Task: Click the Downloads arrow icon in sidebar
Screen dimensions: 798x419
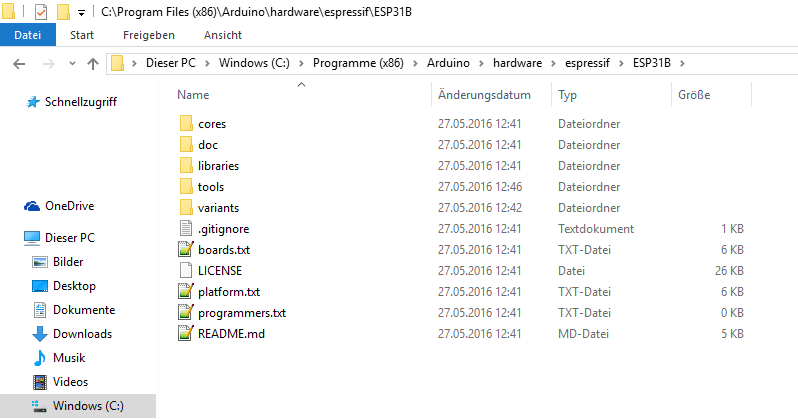Action: pyautogui.click(x=40, y=334)
